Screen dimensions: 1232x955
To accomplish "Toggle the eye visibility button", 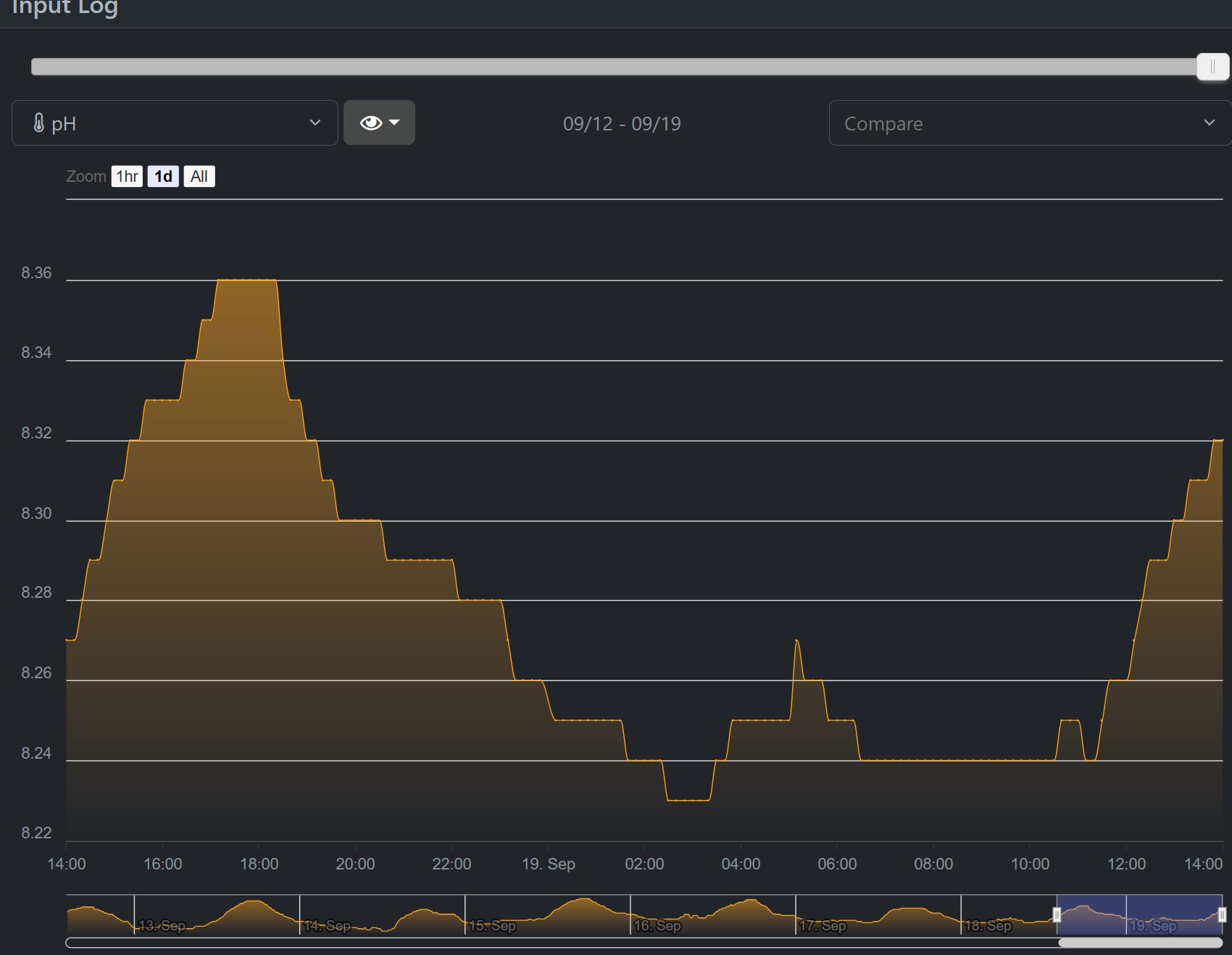I will coord(371,123).
